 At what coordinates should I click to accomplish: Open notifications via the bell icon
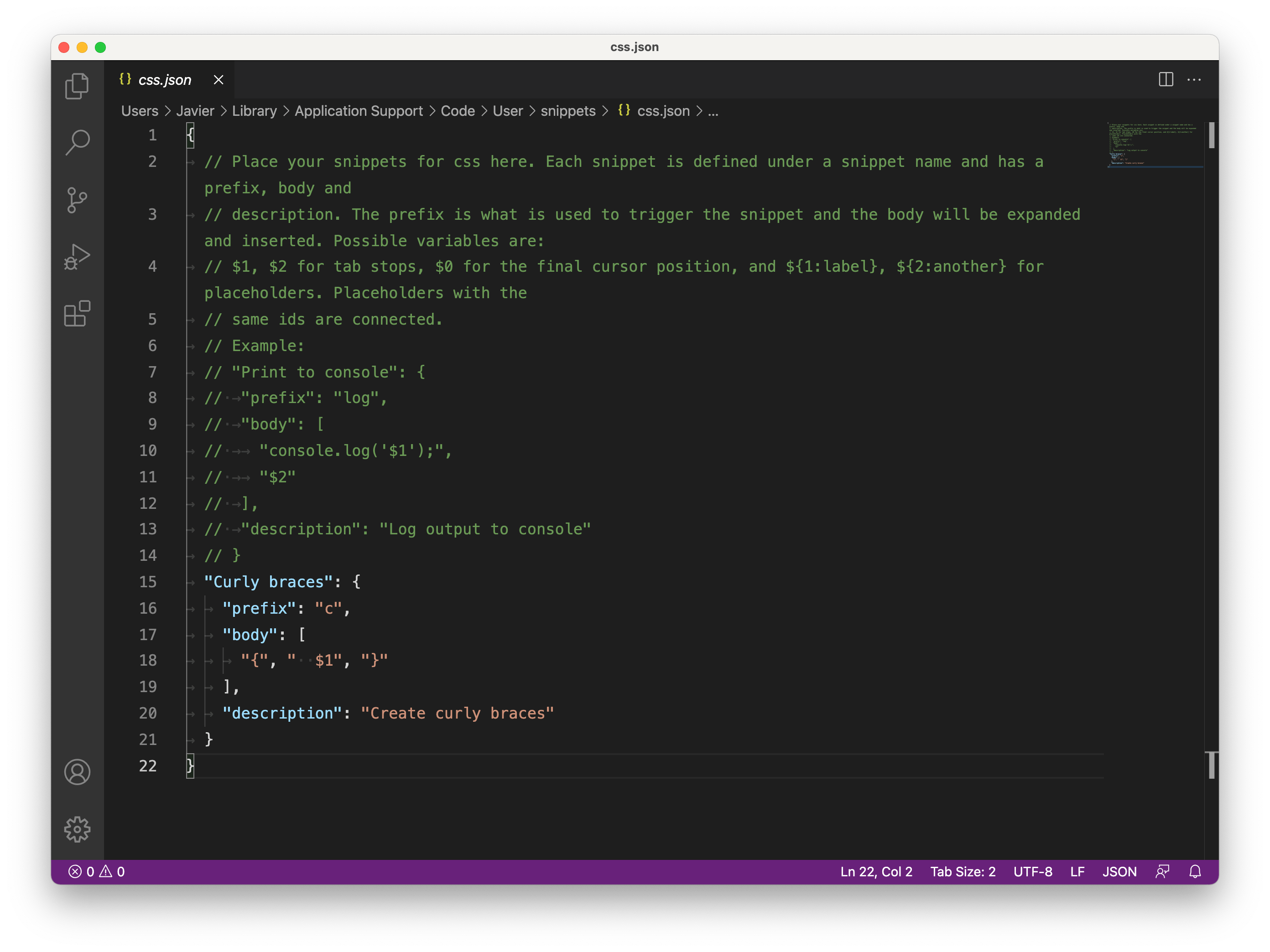pos(1195,871)
